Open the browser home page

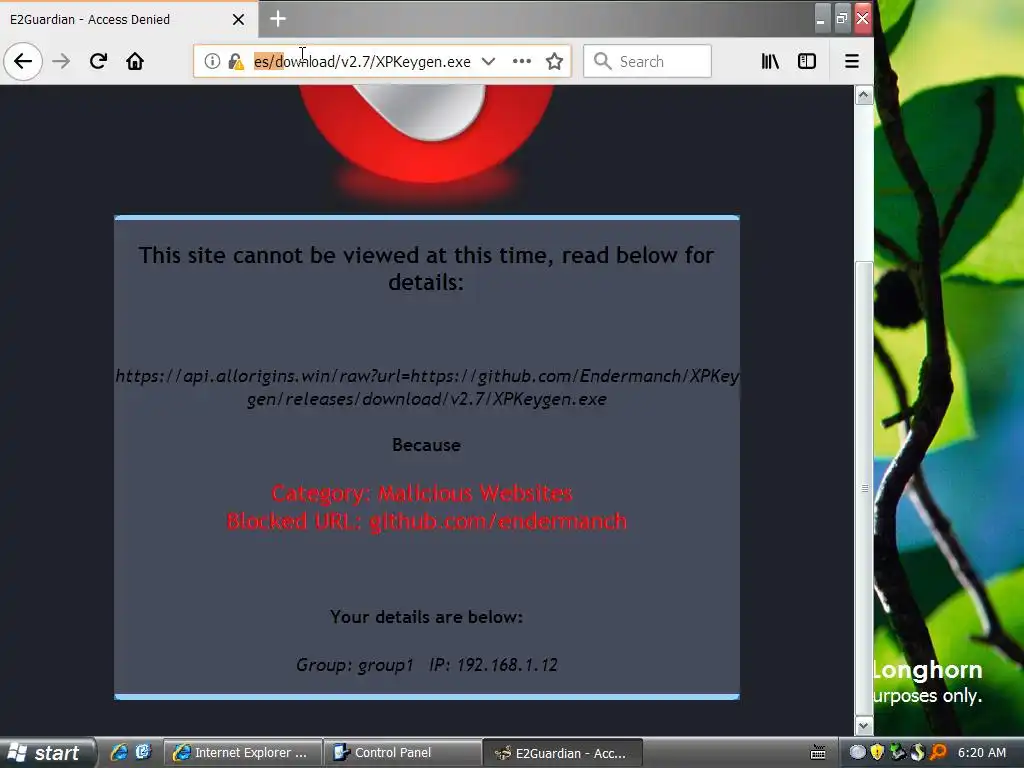135,61
